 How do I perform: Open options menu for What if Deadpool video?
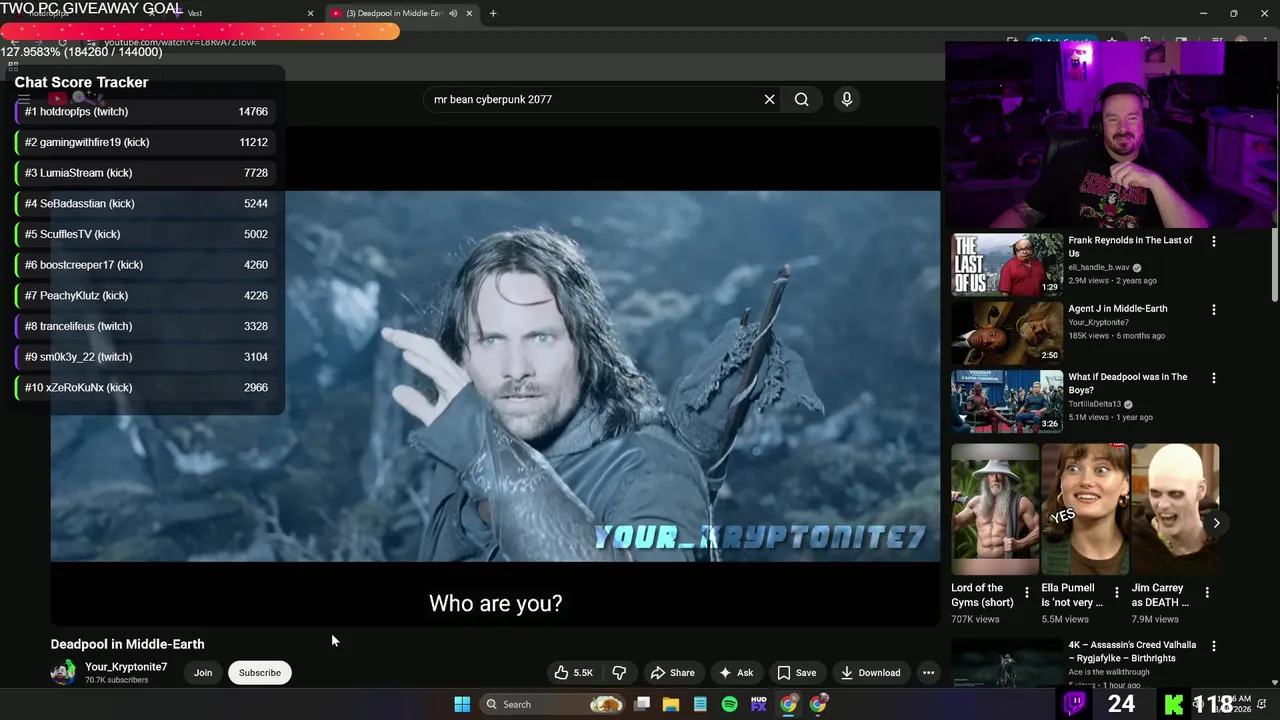(x=1214, y=378)
